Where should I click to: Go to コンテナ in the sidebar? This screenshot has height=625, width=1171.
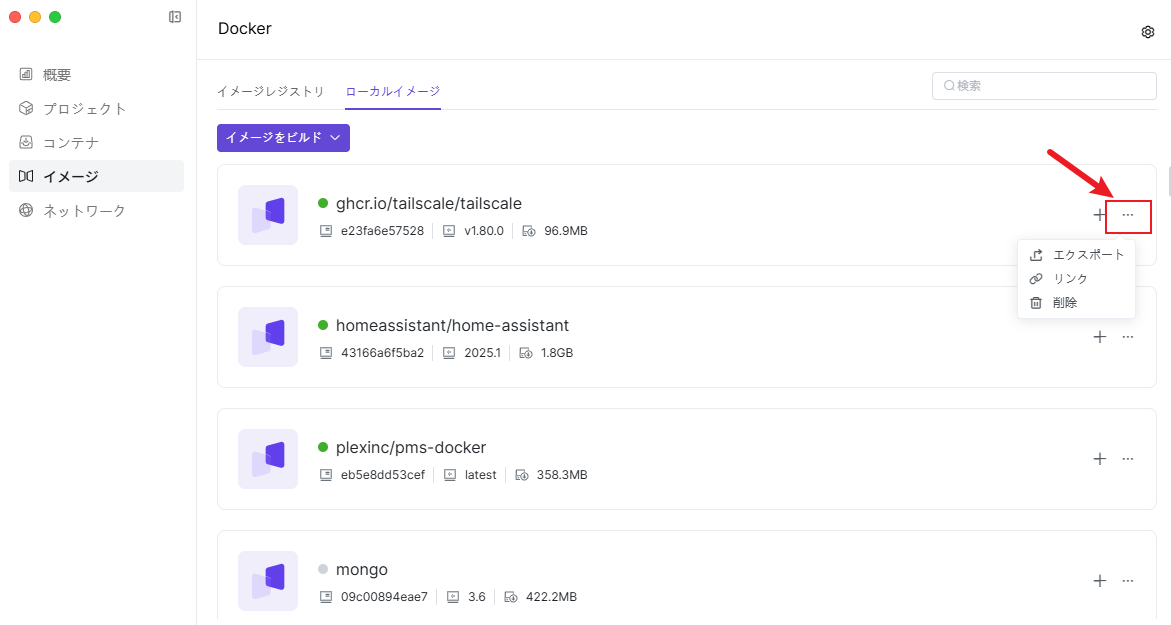[x=70, y=143]
